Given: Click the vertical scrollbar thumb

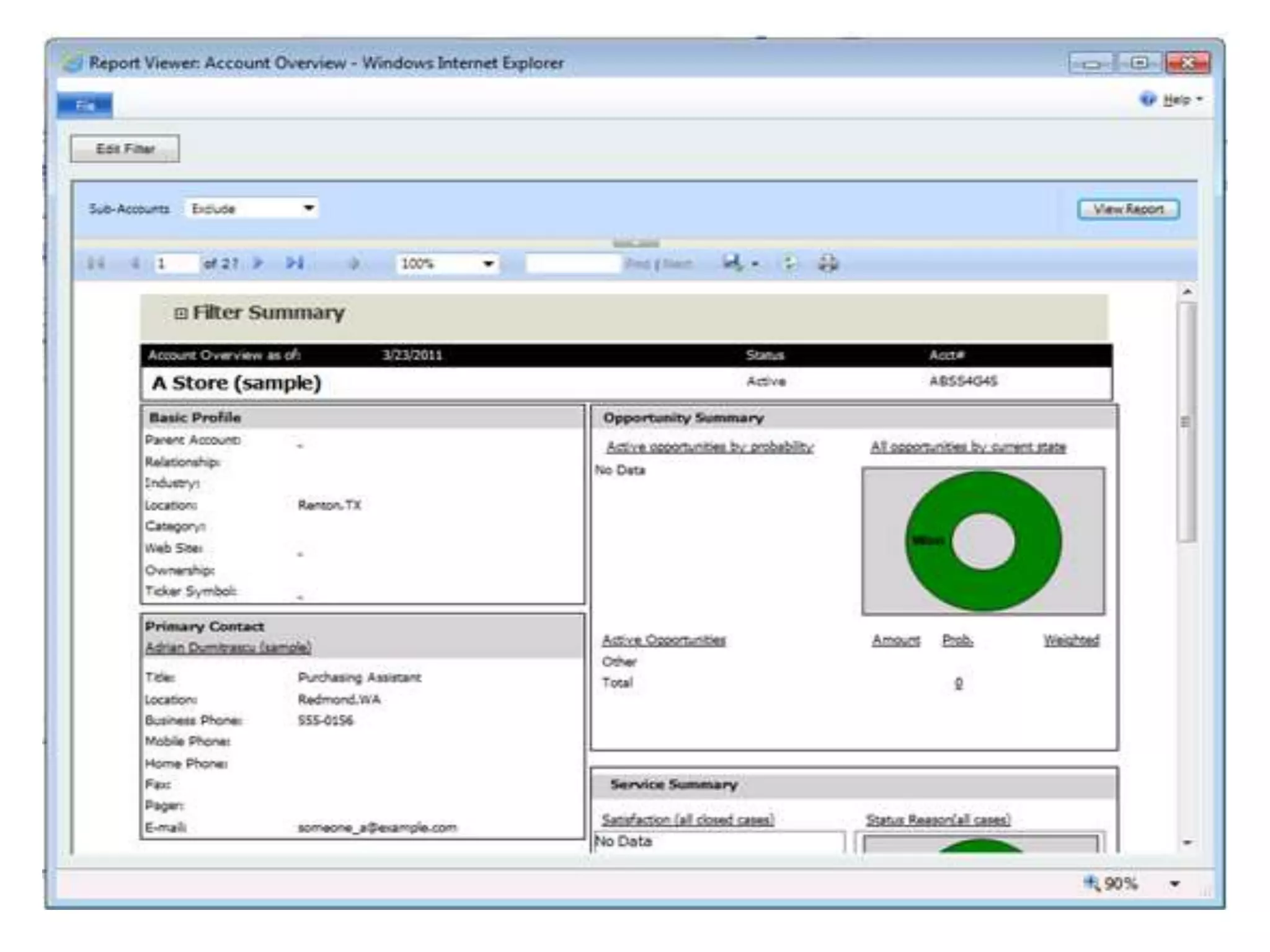Looking at the screenshot, I should [1187, 422].
